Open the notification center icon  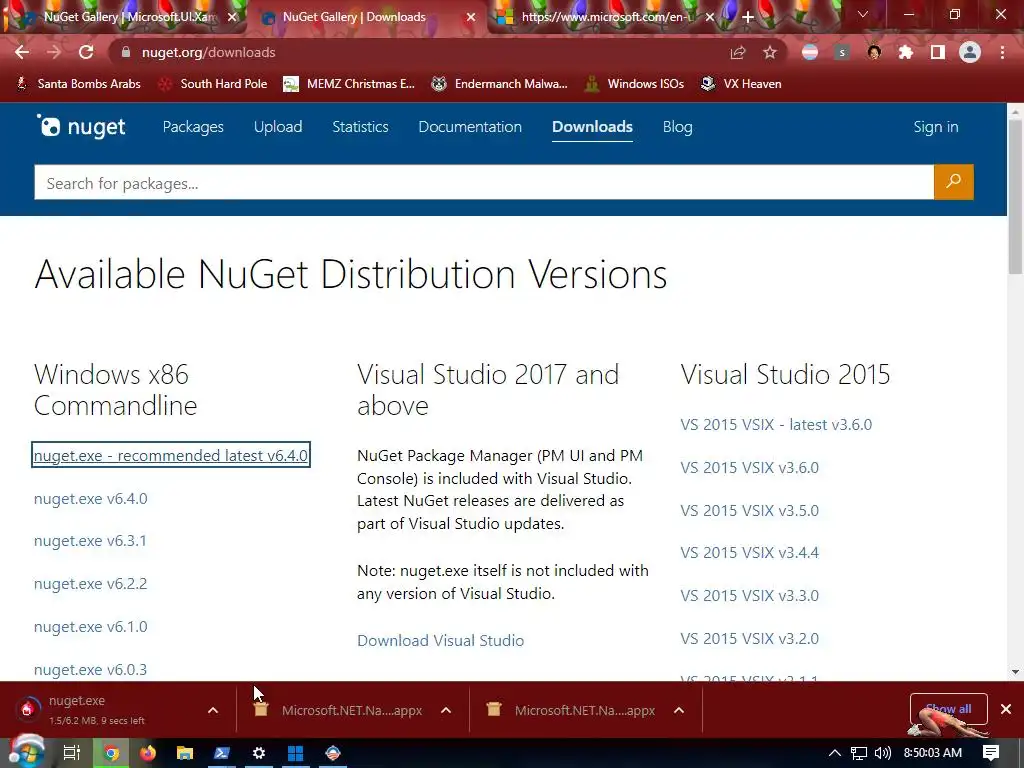pyautogui.click(x=991, y=753)
